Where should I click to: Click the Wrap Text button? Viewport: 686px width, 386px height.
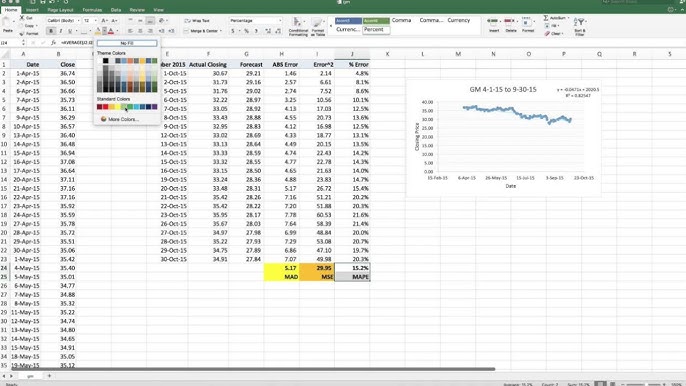pyautogui.click(x=197, y=21)
